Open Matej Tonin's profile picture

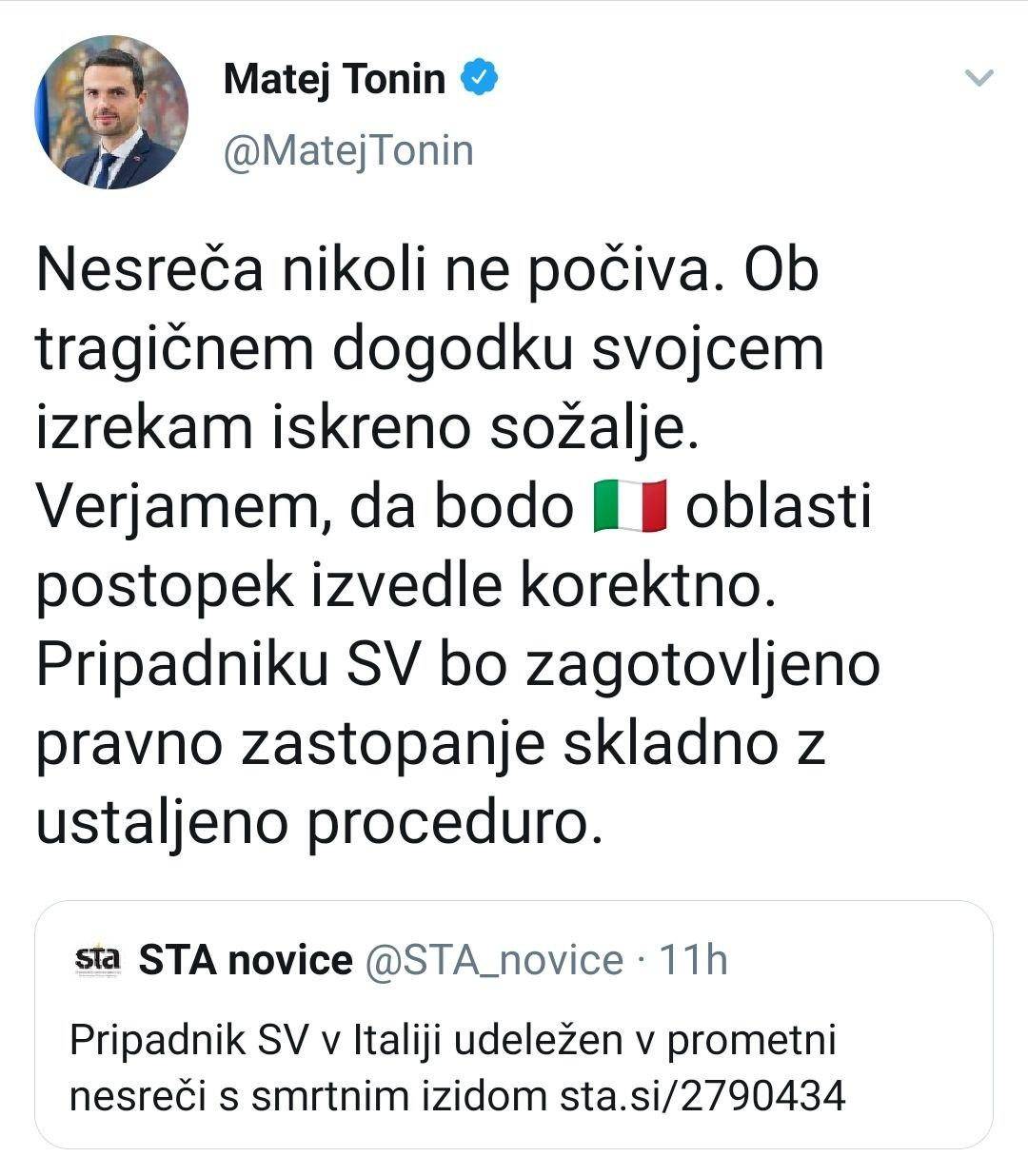click(111, 113)
